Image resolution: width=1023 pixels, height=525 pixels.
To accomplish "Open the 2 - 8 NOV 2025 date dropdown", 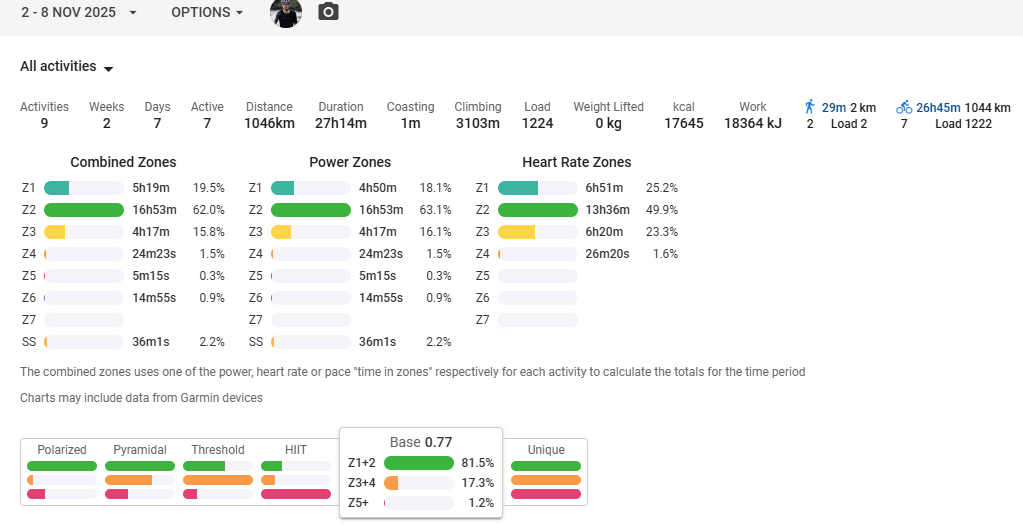I will click(79, 13).
